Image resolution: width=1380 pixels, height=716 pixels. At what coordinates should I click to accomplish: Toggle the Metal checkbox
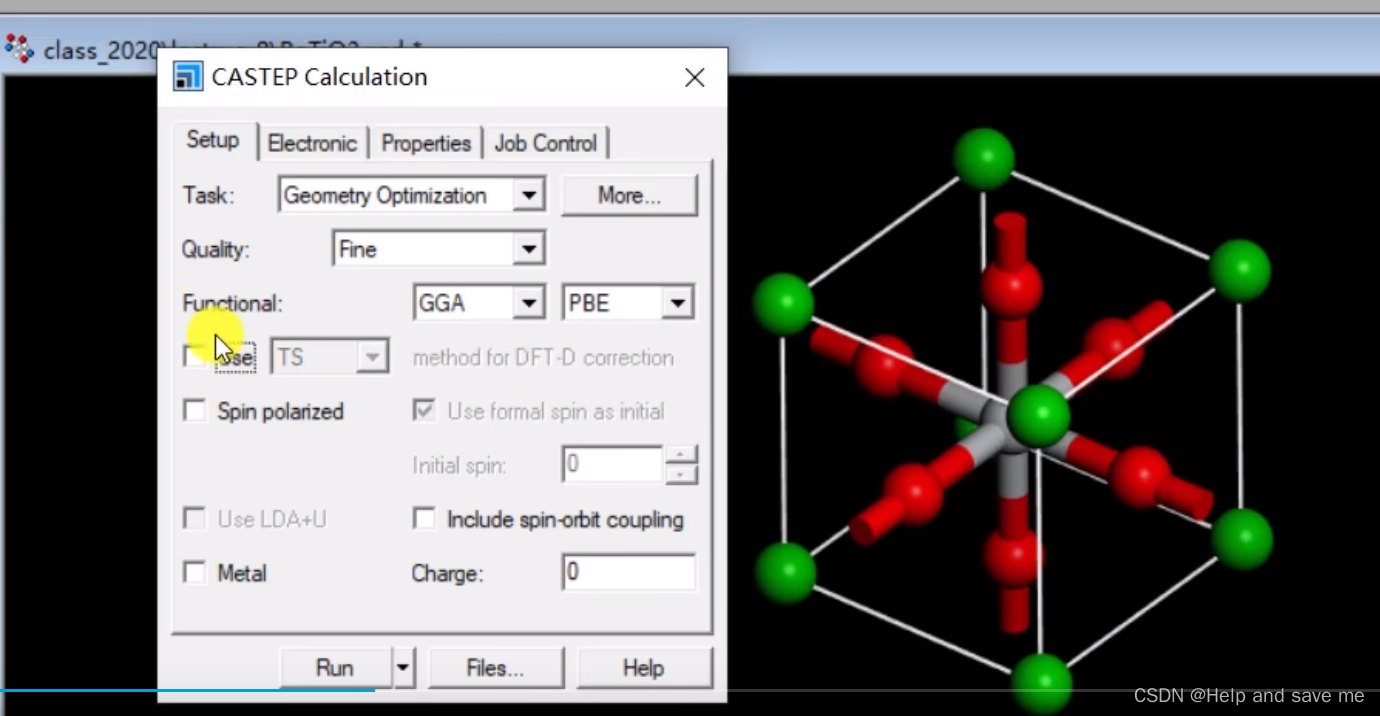(x=195, y=573)
